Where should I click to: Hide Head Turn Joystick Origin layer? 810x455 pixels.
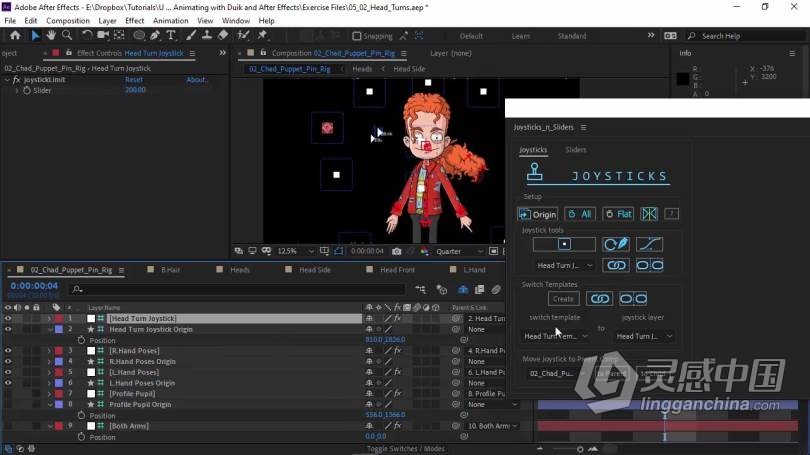click(x=8, y=330)
